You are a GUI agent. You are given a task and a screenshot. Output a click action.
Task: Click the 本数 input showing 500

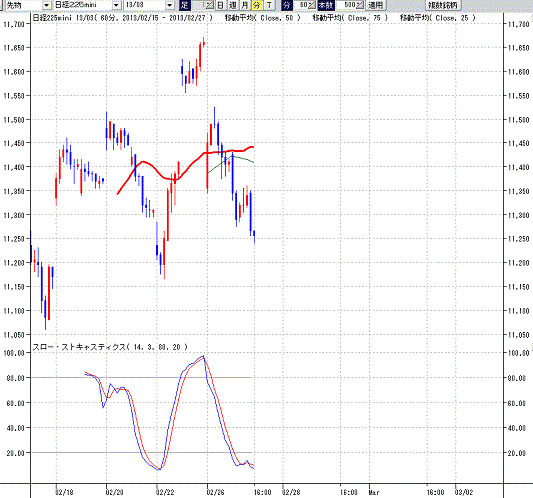[346, 5]
